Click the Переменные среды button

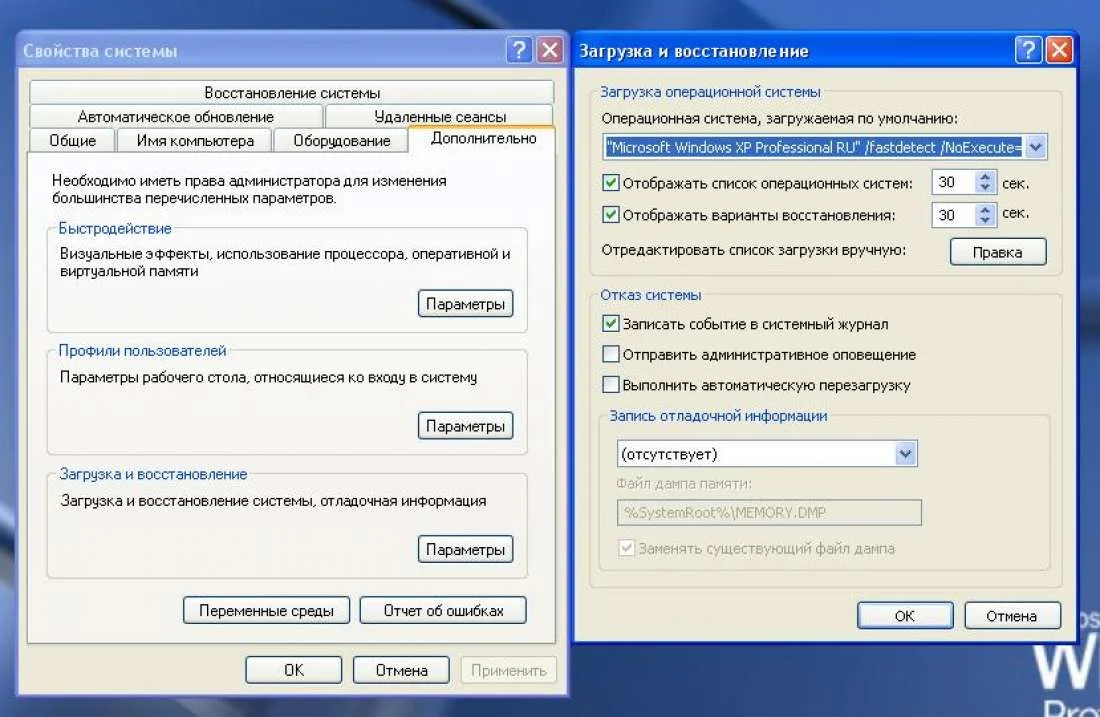pos(267,610)
